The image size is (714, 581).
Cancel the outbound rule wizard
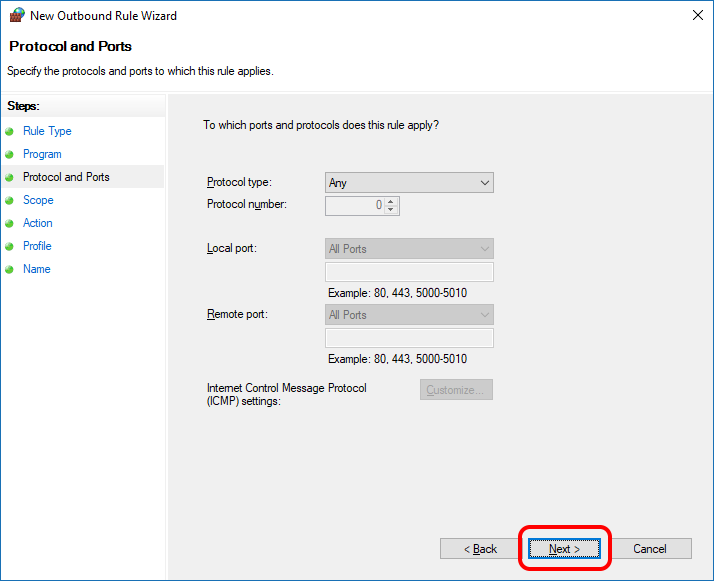[650, 549]
